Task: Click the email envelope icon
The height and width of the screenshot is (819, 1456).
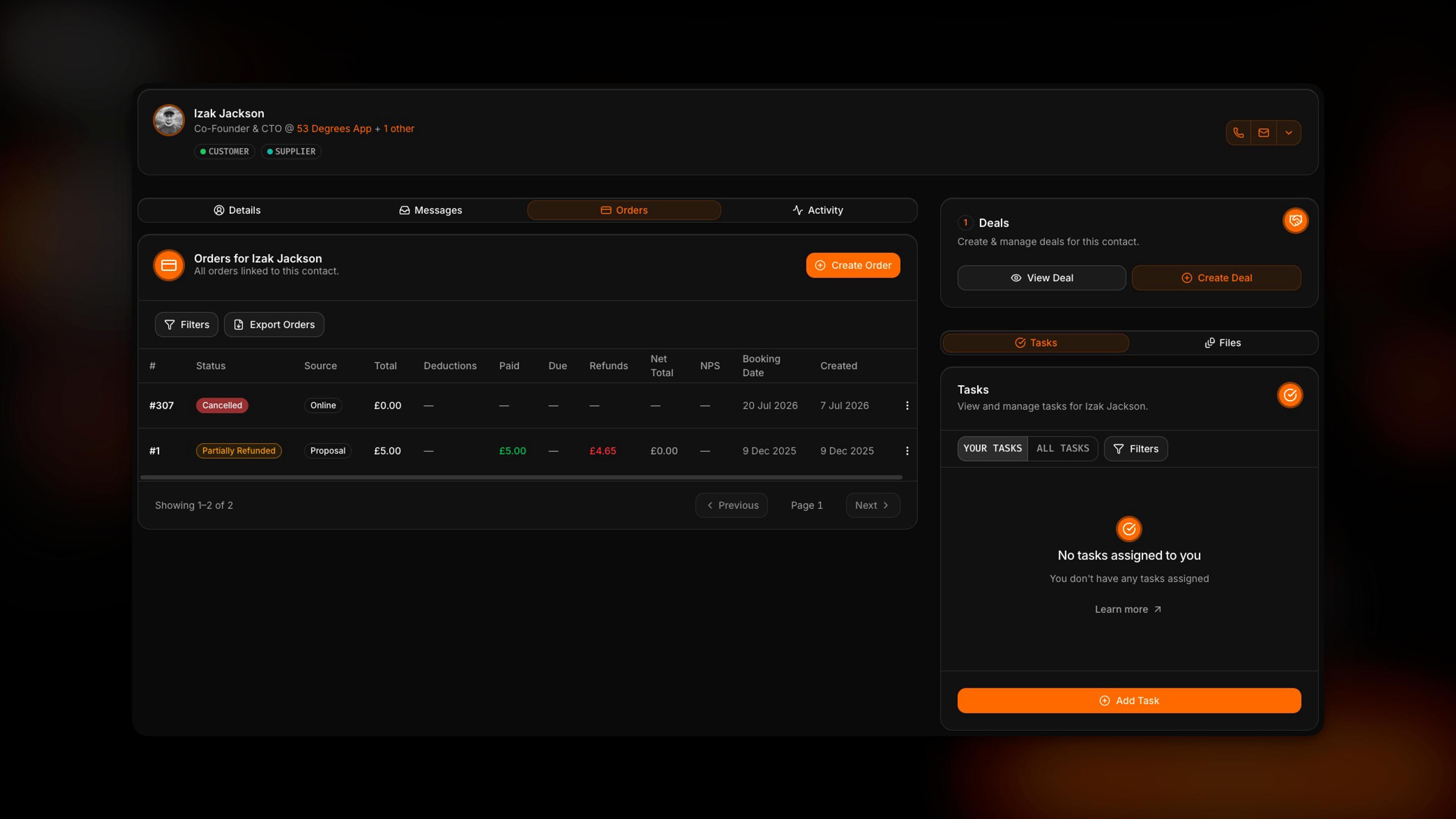Action: pyautogui.click(x=1264, y=133)
